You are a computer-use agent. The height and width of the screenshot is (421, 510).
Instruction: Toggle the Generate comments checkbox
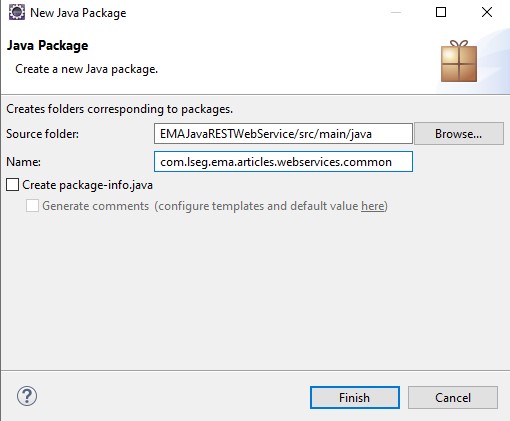click(x=32, y=206)
